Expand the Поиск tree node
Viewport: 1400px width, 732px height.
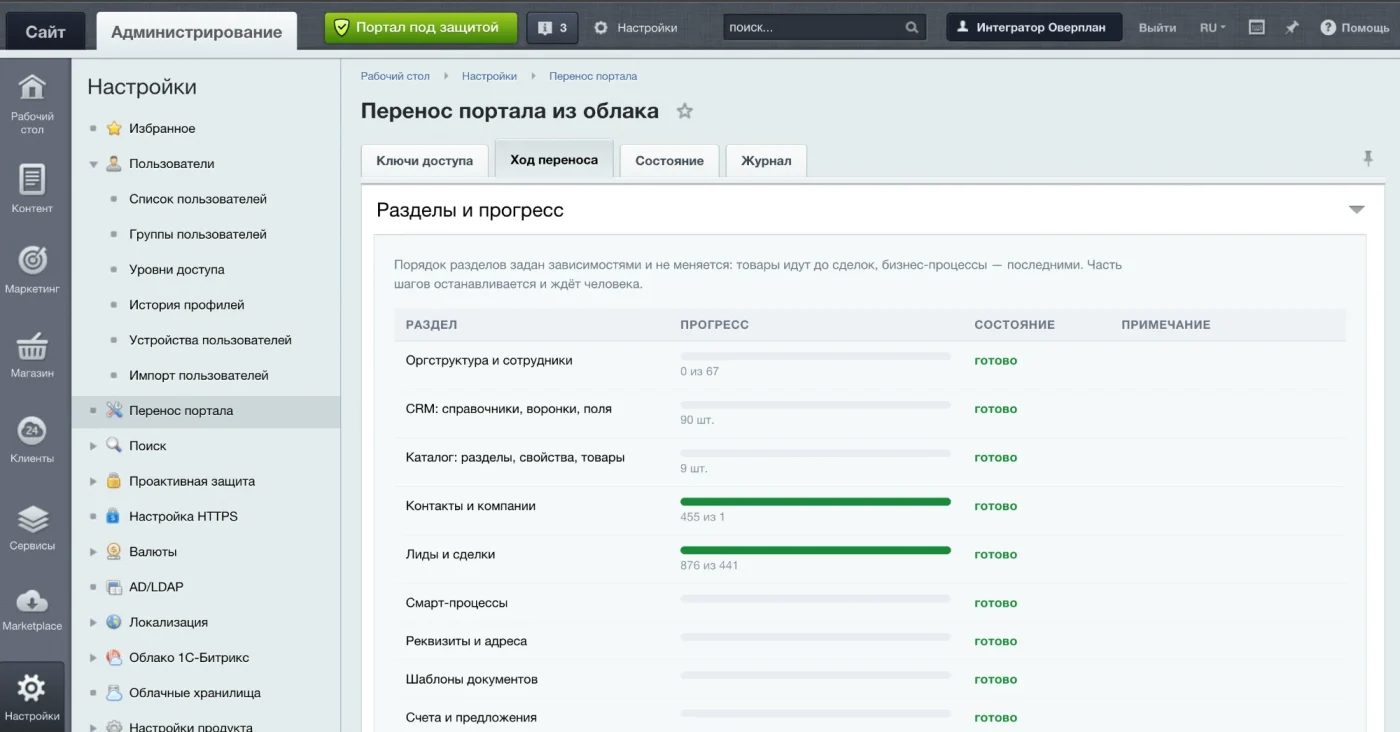coord(94,446)
